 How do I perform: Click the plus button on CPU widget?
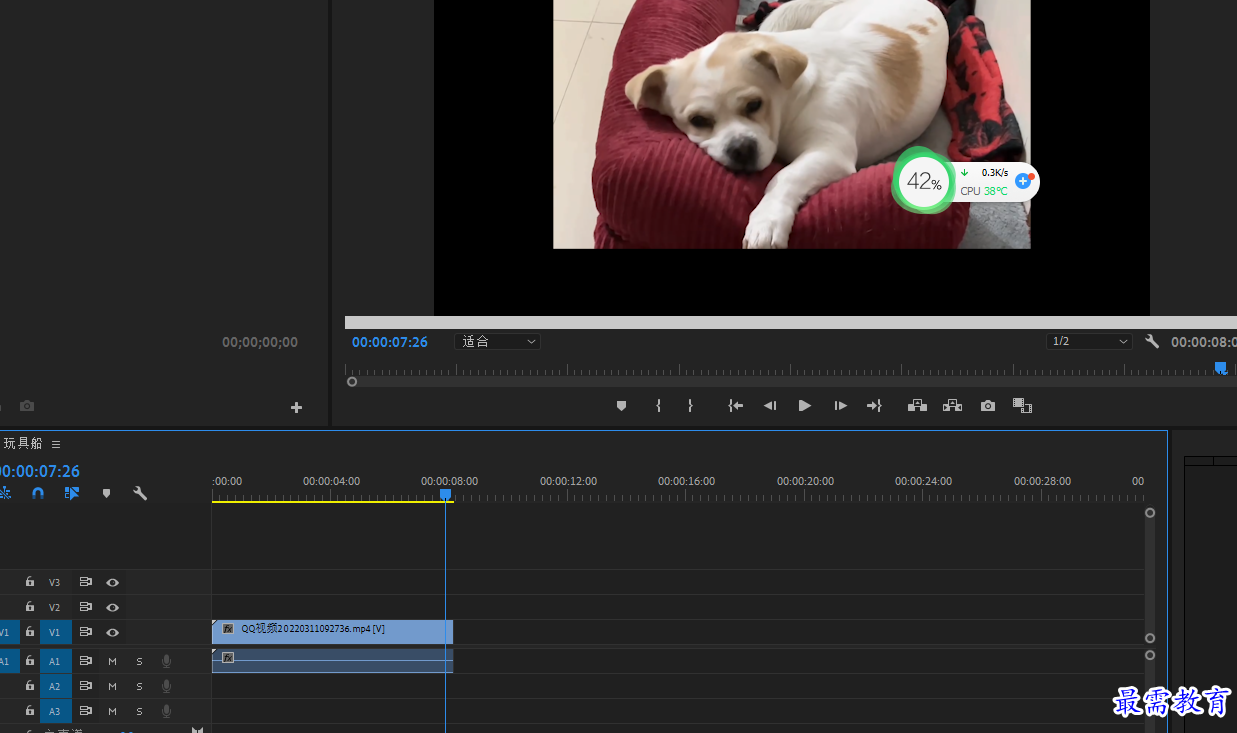[x=1022, y=181]
